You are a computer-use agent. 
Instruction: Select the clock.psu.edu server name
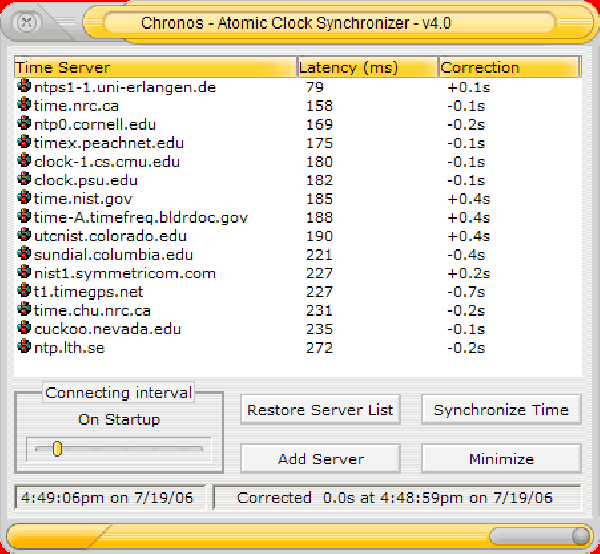(86, 180)
